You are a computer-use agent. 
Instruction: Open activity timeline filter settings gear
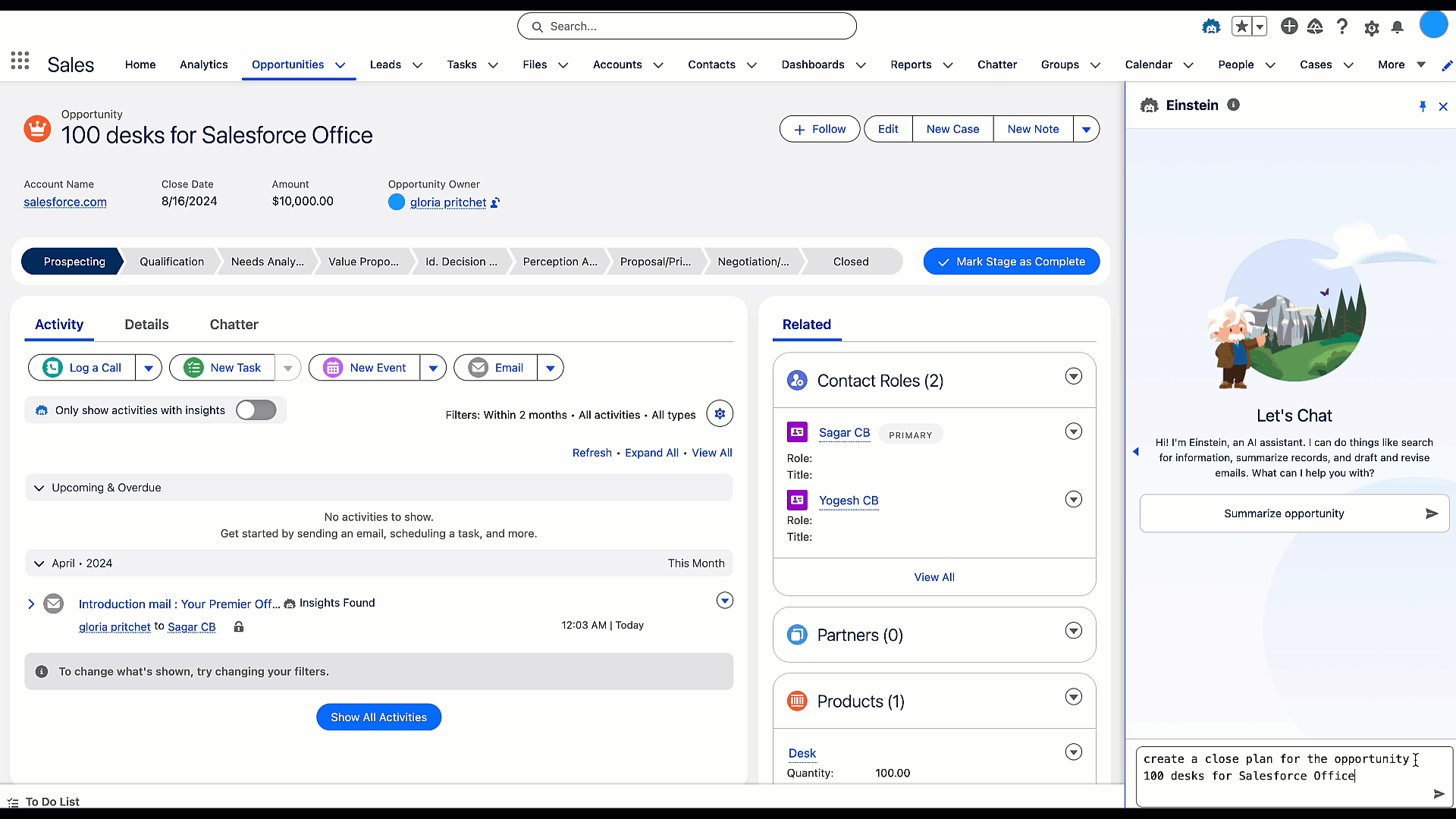720,414
